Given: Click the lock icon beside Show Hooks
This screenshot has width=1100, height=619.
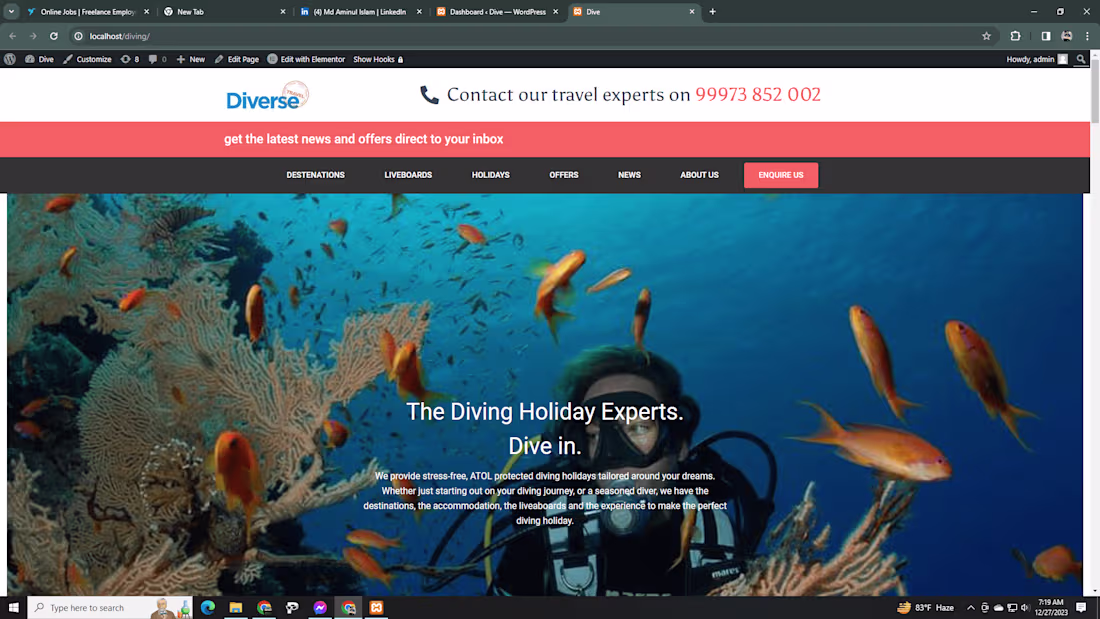Looking at the screenshot, I should click(x=400, y=59).
